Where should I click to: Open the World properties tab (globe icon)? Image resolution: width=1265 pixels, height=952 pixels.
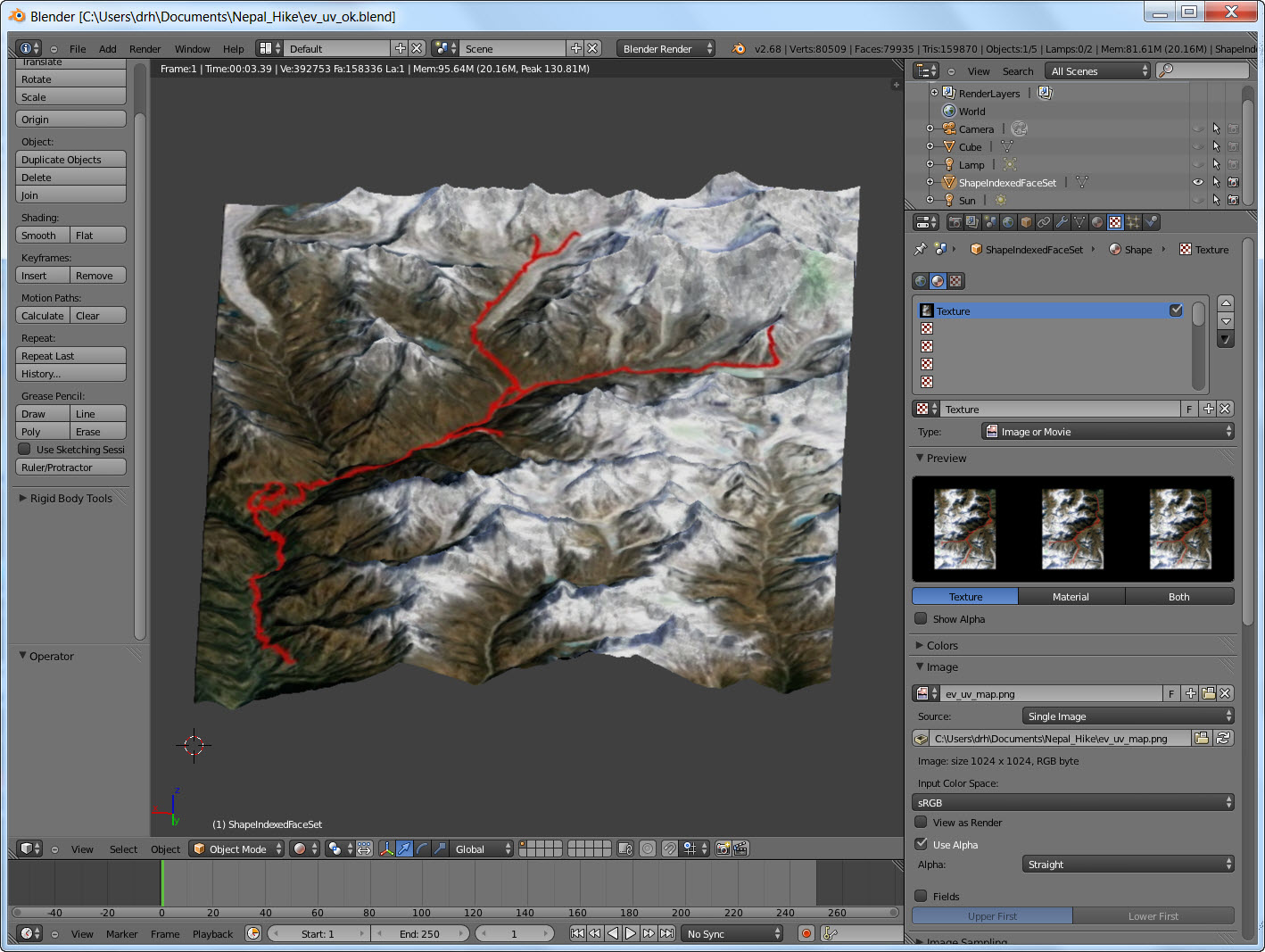pyautogui.click(x=1008, y=222)
